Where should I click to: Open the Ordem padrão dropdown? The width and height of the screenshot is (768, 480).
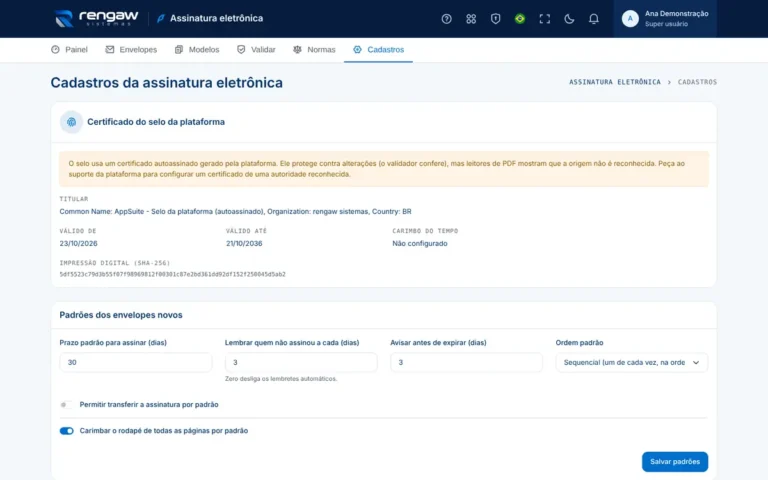(x=631, y=362)
